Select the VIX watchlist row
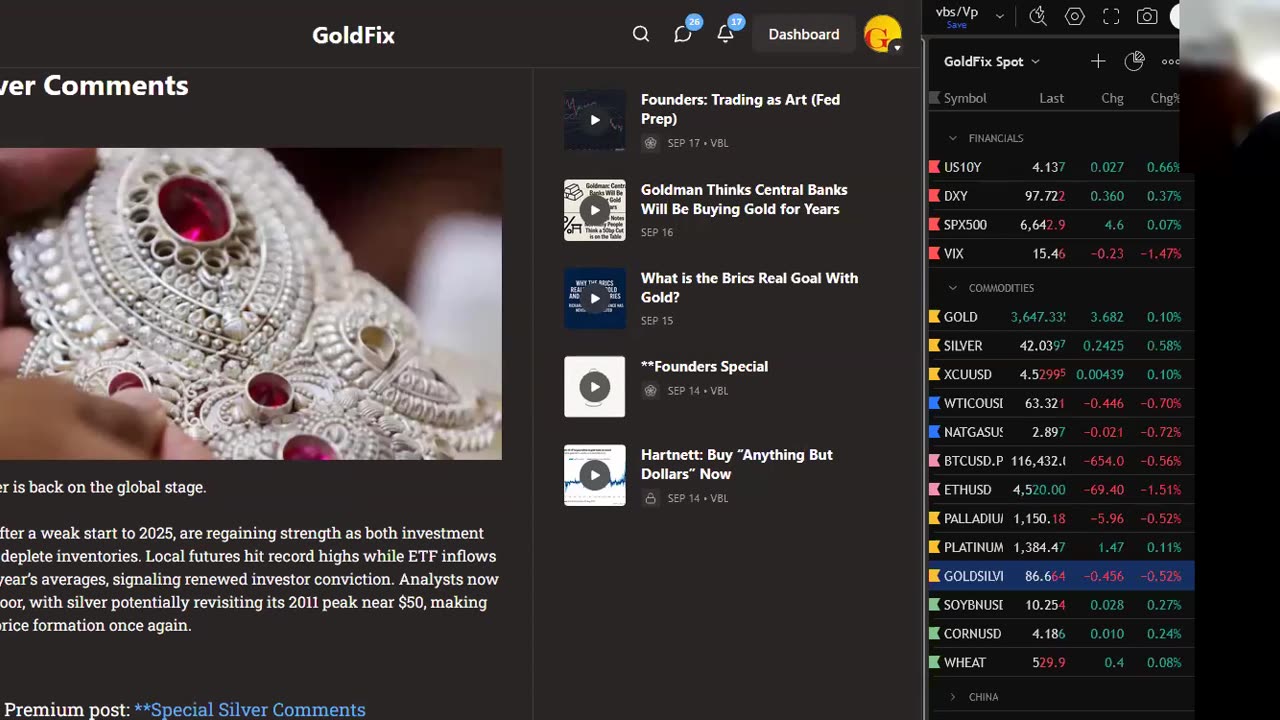 click(1060, 254)
